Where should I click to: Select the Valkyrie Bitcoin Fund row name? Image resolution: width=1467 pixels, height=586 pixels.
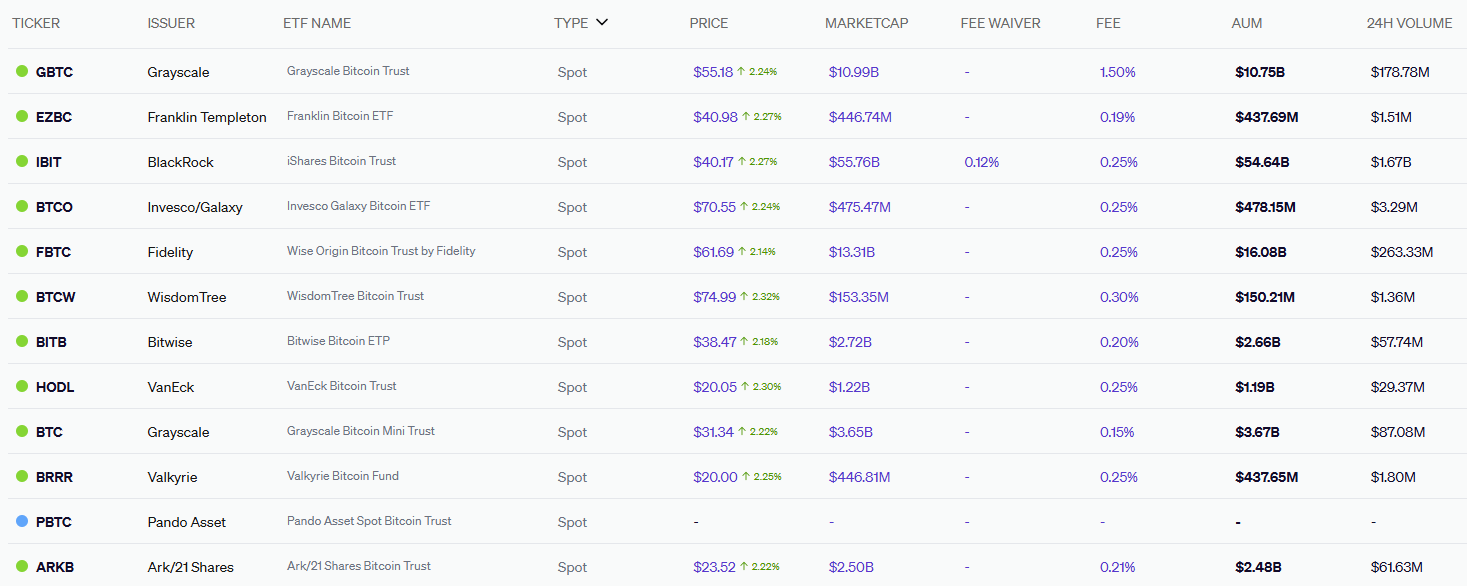click(x=342, y=476)
